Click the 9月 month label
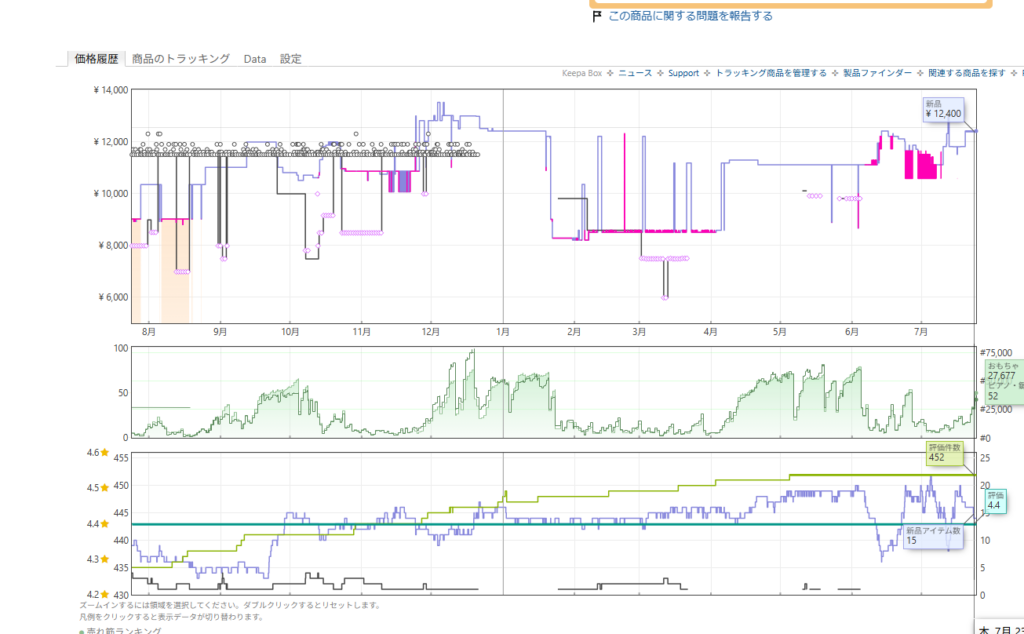This screenshot has width=1024, height=634. click(x=220, y=332)
